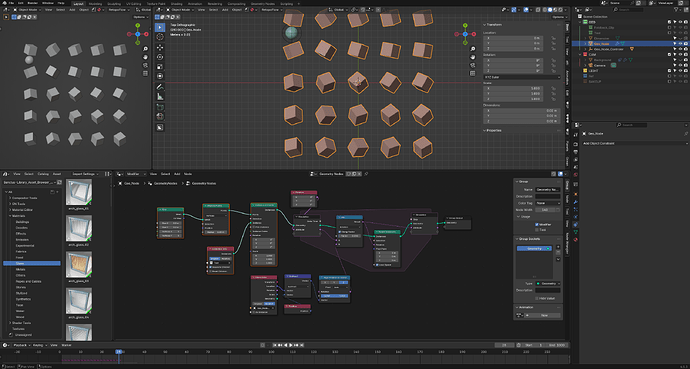The width and height of the screenshot is (690, 369).
Task: Open the Color Tag dropdown
Action: [548, 203]
